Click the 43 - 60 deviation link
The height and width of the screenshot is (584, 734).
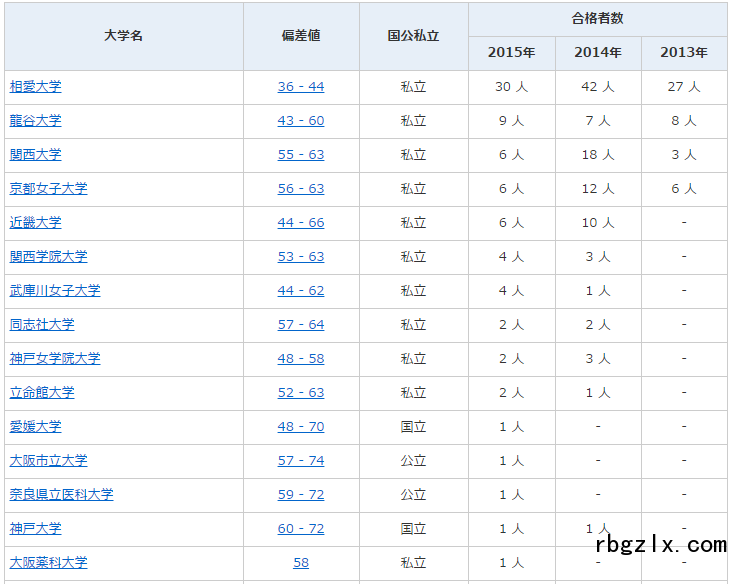301,121
